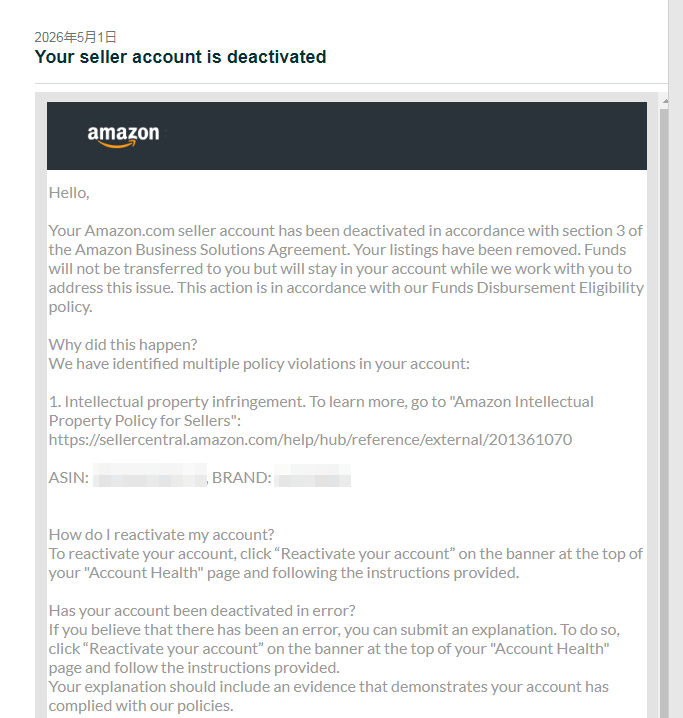The width and height of the screenshot is (683, 718).
Task: Click "complied with our policies" closing line
Action: coord(141,706)
